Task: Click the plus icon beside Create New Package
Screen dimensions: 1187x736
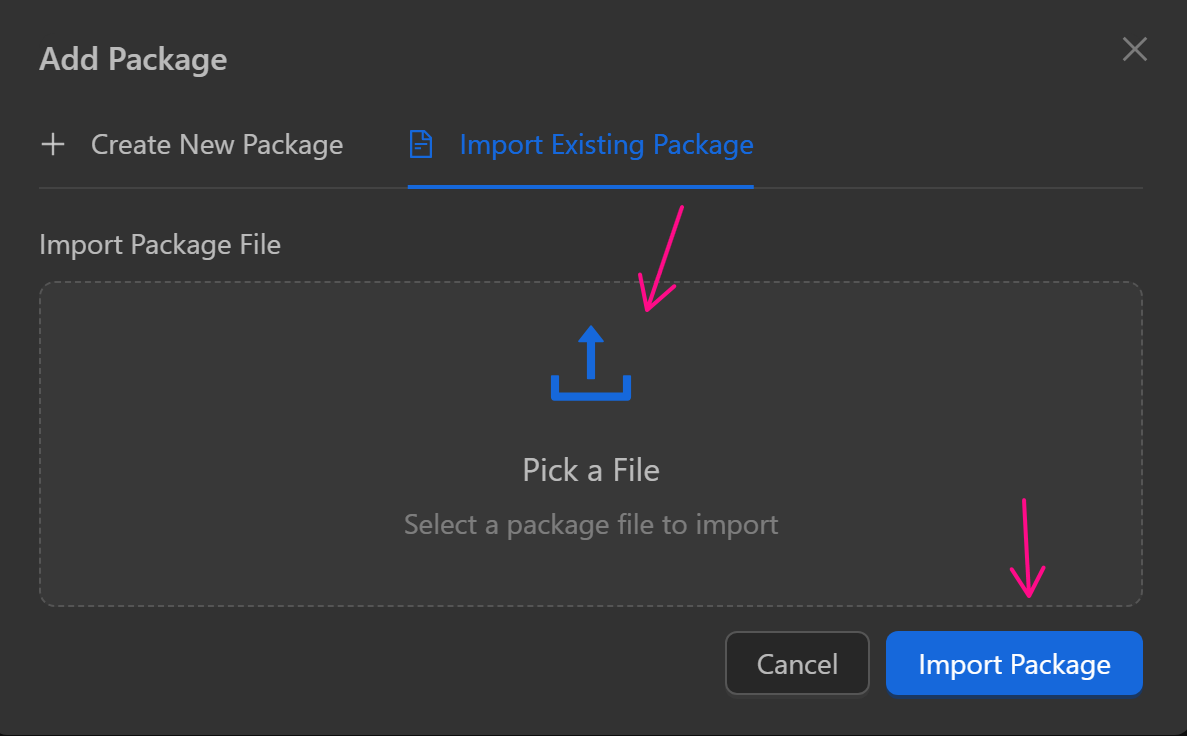Action: [x=53, y=144]
